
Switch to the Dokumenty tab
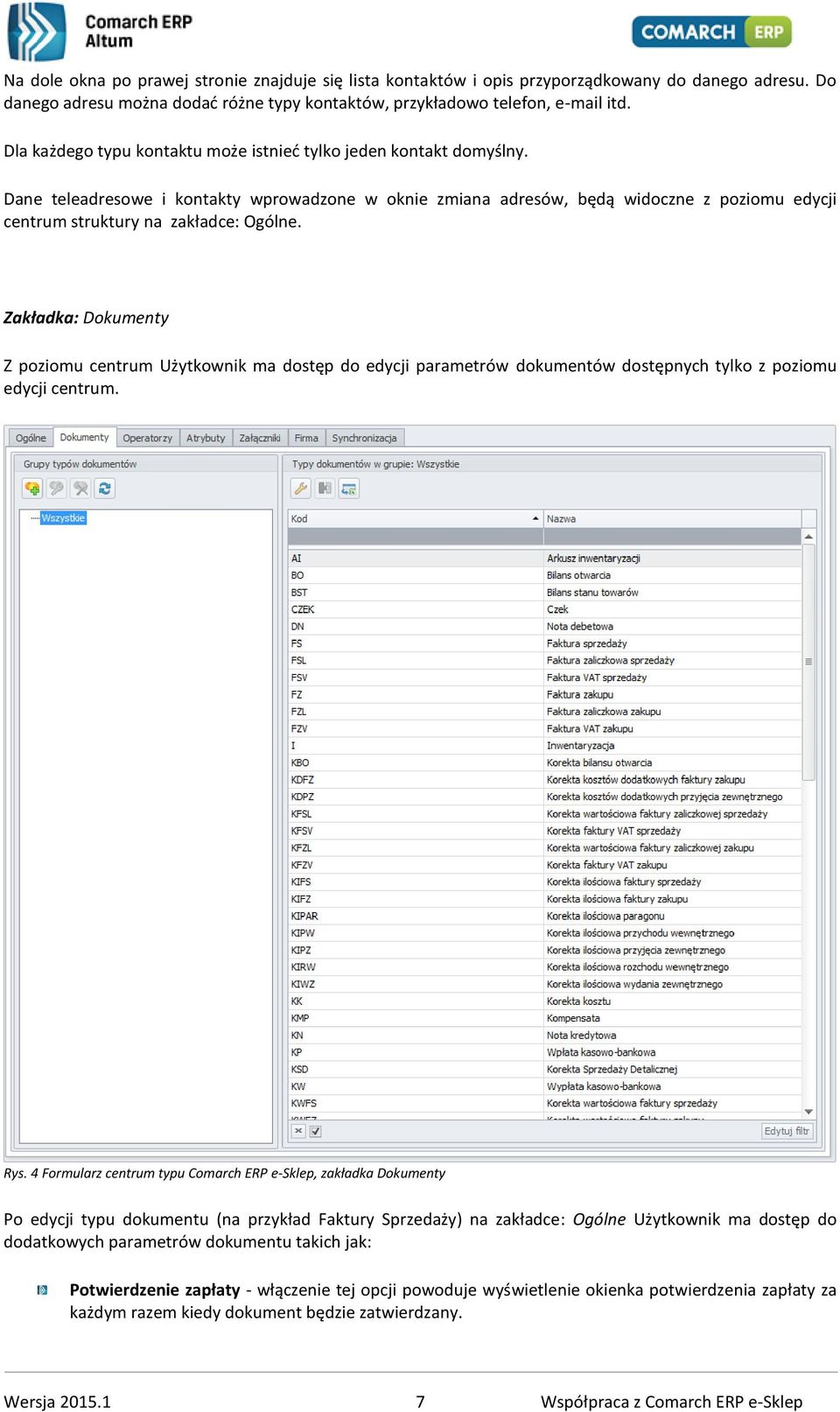tap(85, 437)
